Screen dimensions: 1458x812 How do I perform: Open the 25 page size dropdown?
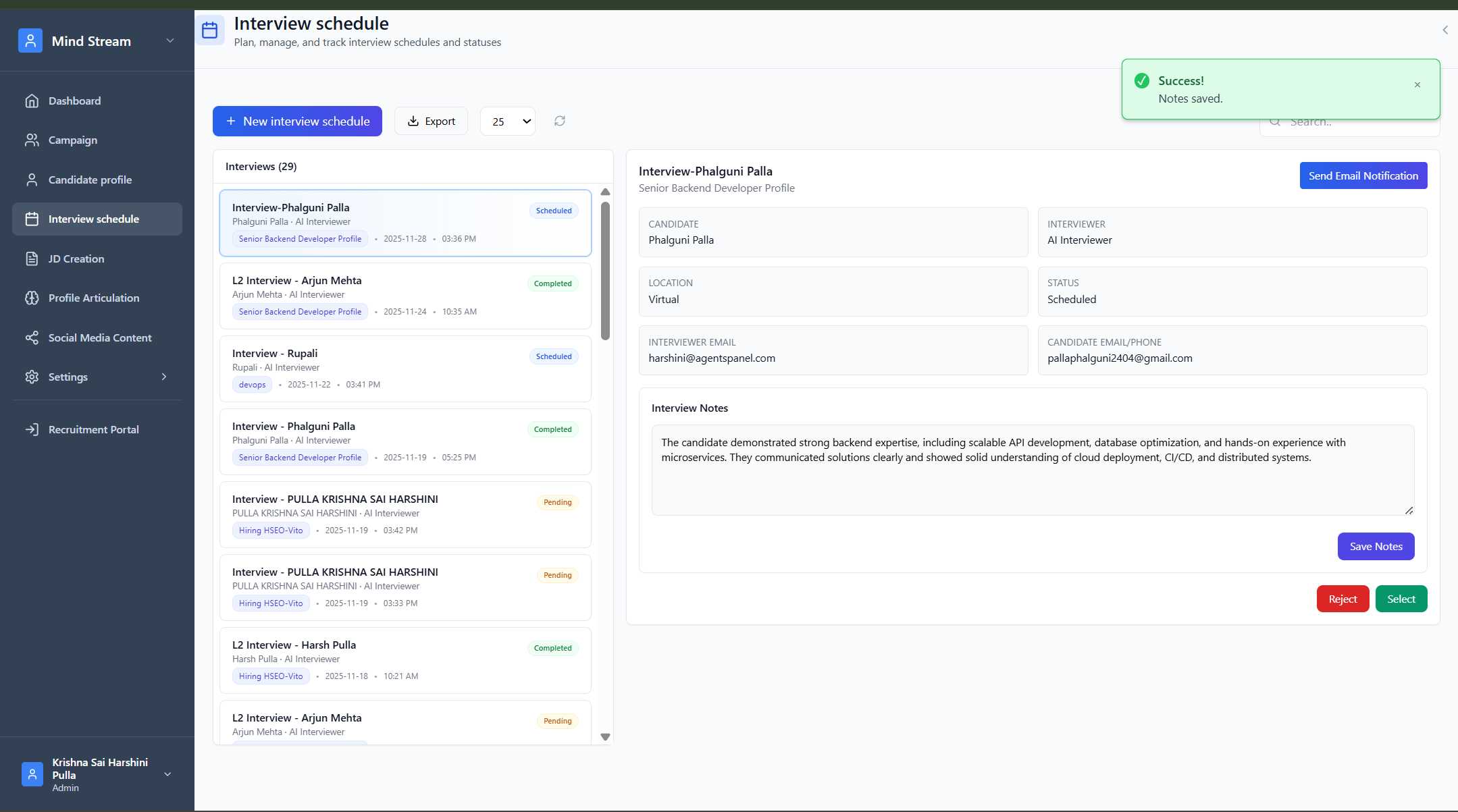[x=508, y=121]
